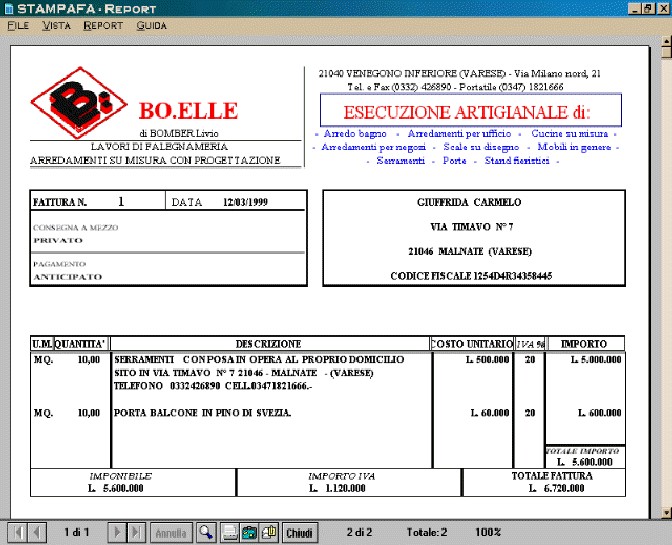The height and width of the screenshot is (545, 672).
Task: Open the File menu
Action: [18, 25]
